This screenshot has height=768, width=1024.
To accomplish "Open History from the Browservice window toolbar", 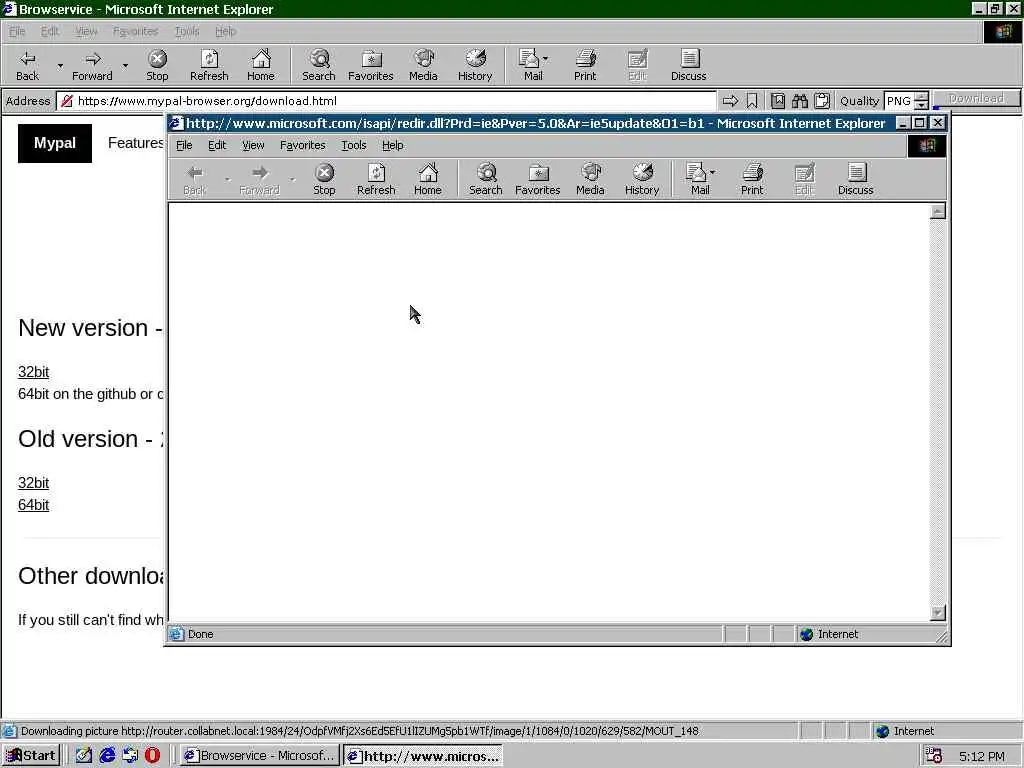I will [x=475, y=65].
